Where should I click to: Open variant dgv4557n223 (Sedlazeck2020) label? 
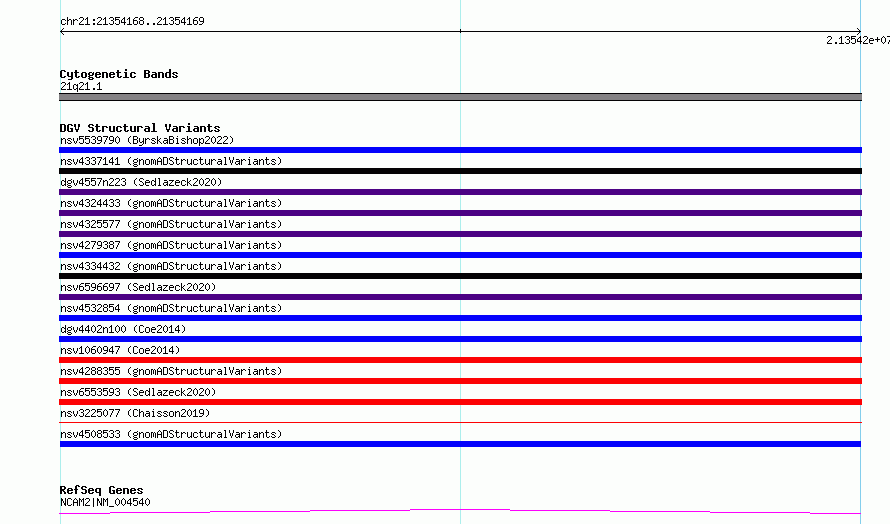[141, 182]
